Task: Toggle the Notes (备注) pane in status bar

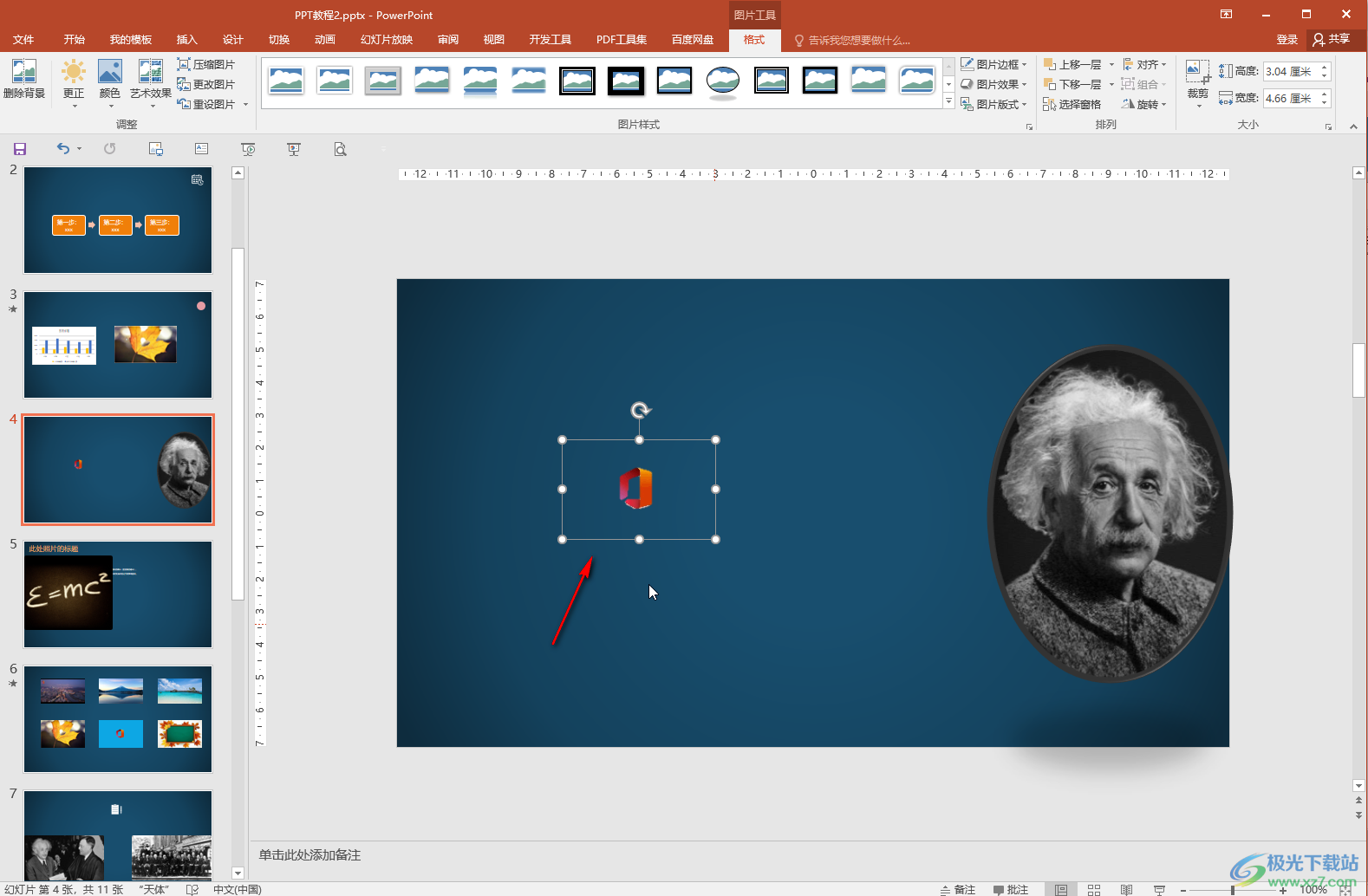Action: pos(958,890)
